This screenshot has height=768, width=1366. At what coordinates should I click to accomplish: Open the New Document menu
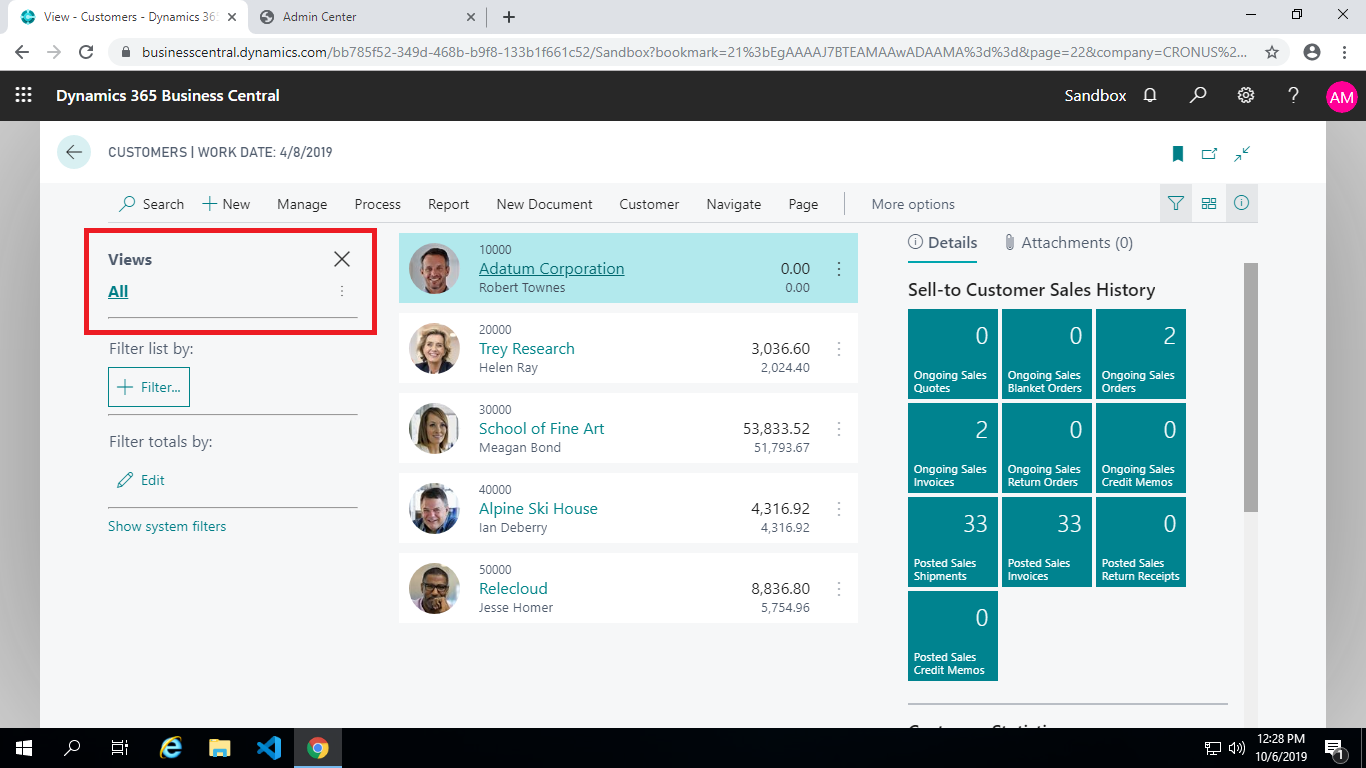tap(544, 204)
